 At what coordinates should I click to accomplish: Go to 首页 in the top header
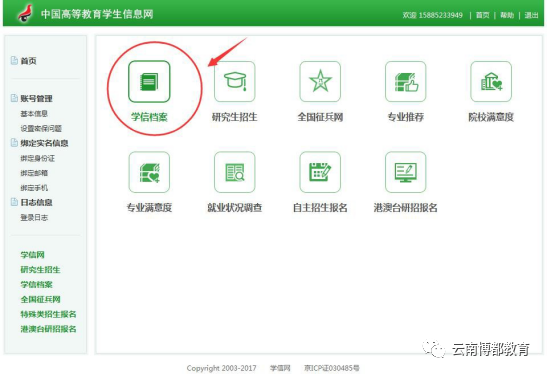[x=482, y=15]
